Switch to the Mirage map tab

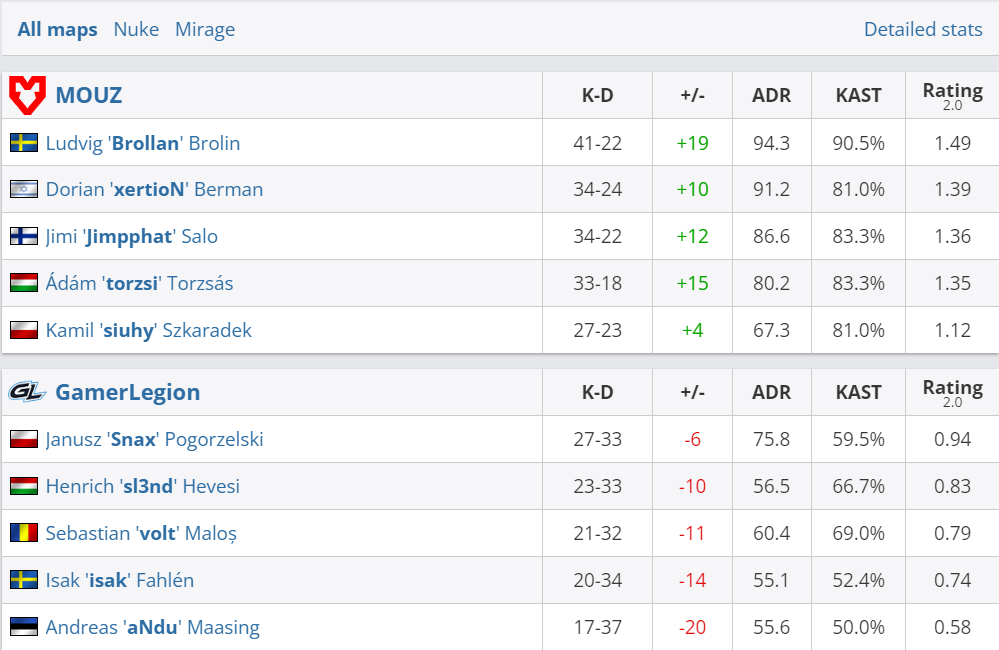(205, 29)
